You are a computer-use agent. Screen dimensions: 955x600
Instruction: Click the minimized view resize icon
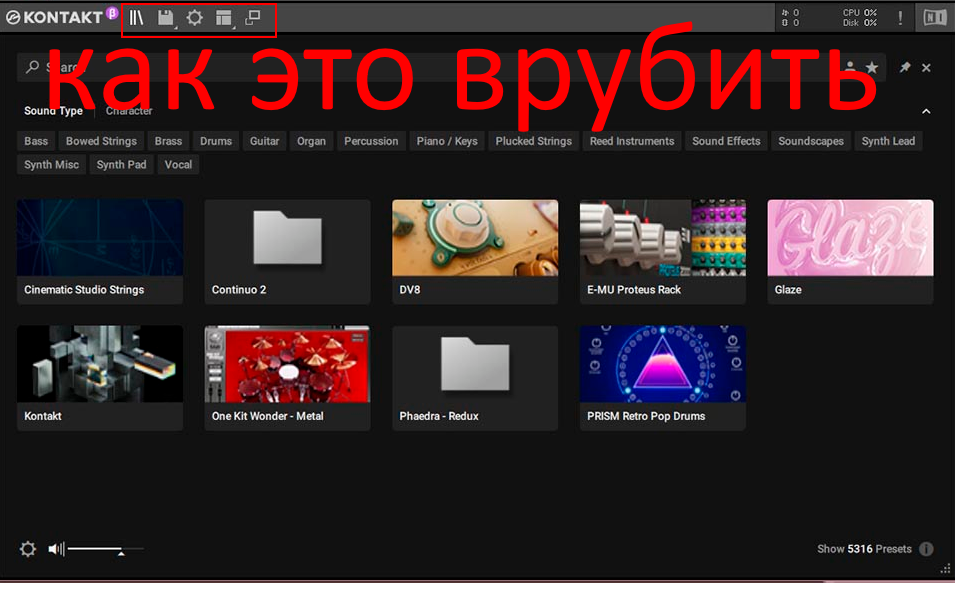pyautogui.click(x=253, y=17)
